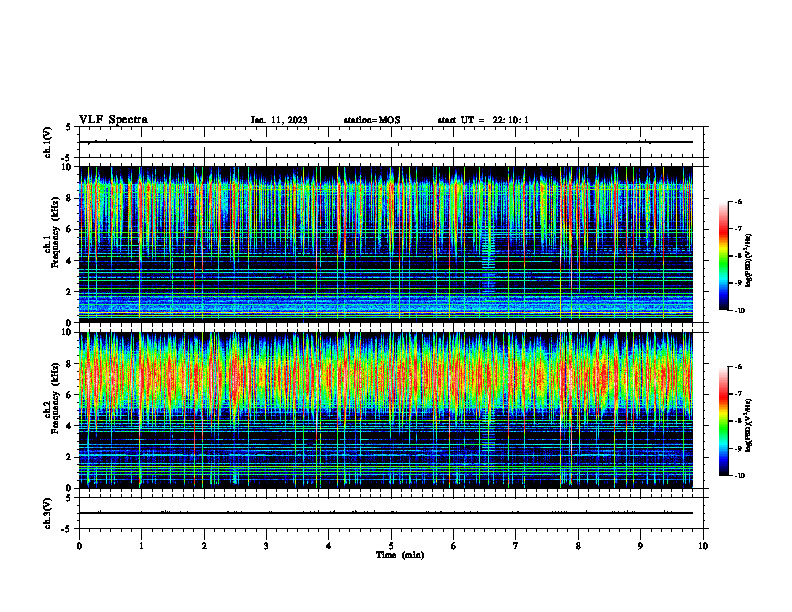Screen dimensions: 792x612
Task: Click the "station=MOS" header text
Action: click(372, 120)
